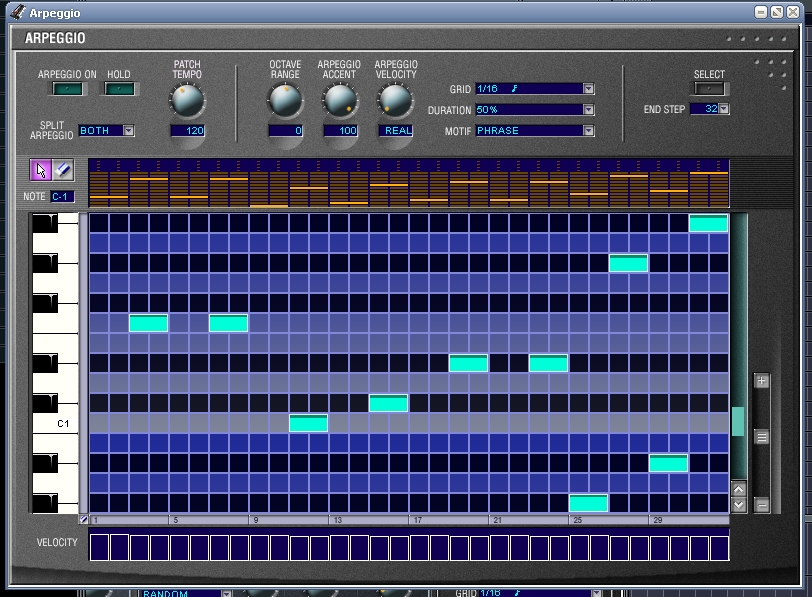
Task: Click timeline marker 13
Action: pyautogui.click(x=338, y=520)
